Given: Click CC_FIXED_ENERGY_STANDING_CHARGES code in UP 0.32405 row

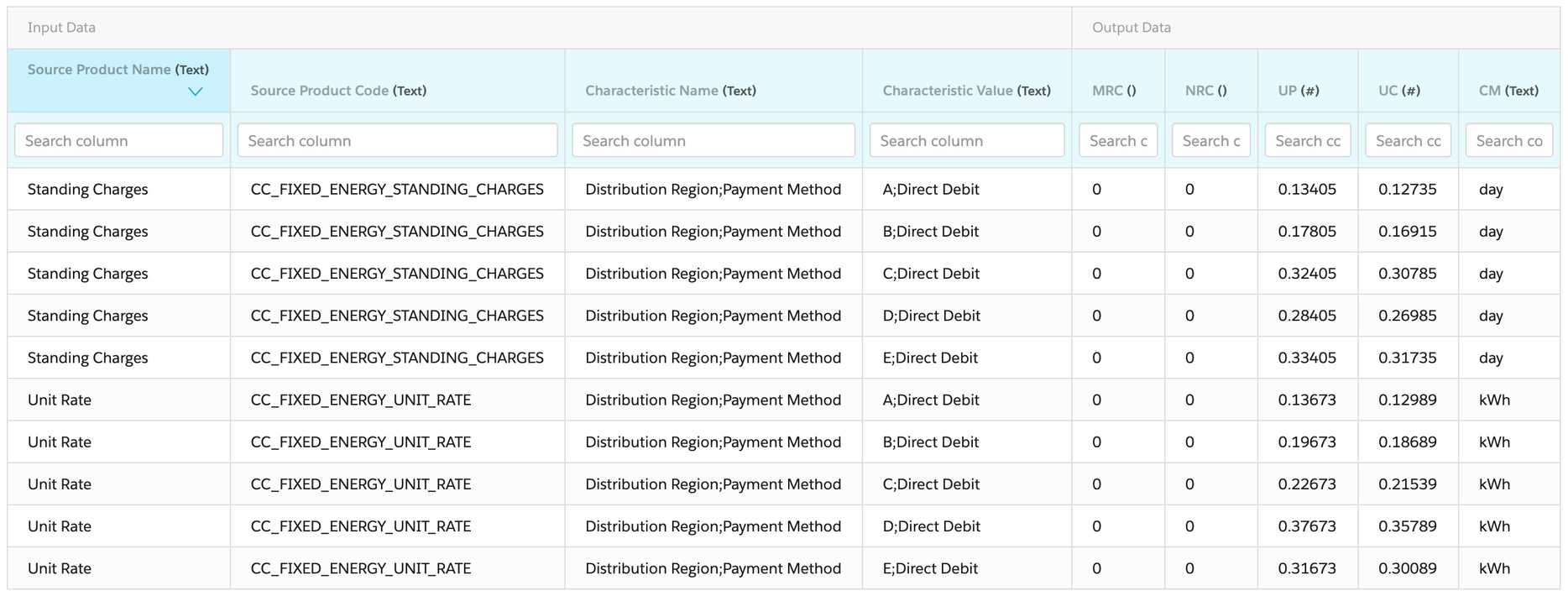Looking at the screenshot, I should [x=397, y=274].
